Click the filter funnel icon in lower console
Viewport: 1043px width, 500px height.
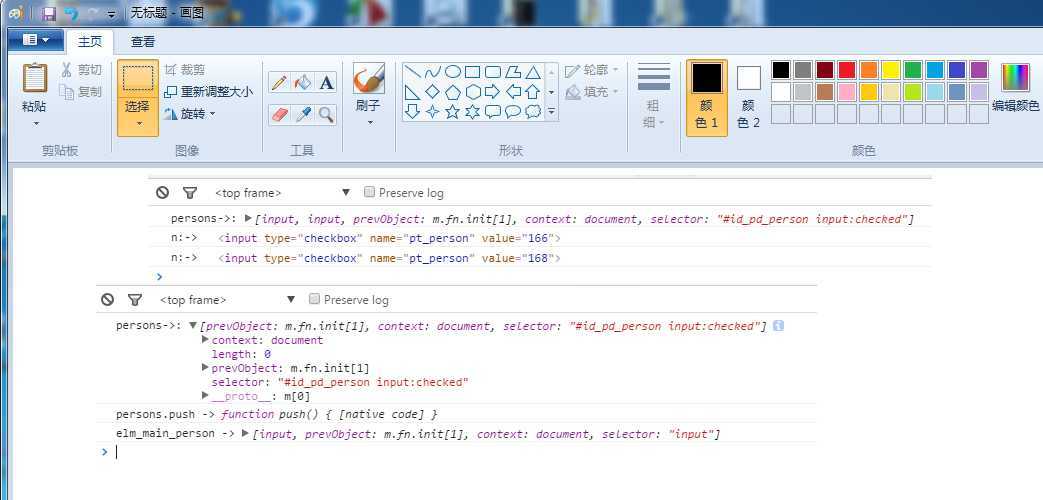135,300
